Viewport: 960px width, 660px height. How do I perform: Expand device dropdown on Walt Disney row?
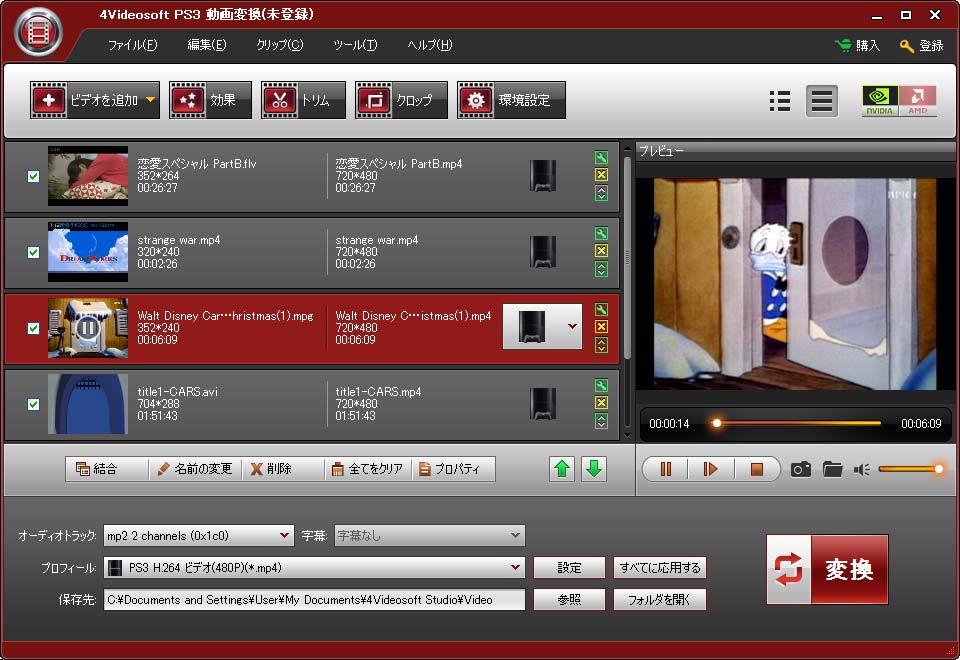[x=572, y=326]
